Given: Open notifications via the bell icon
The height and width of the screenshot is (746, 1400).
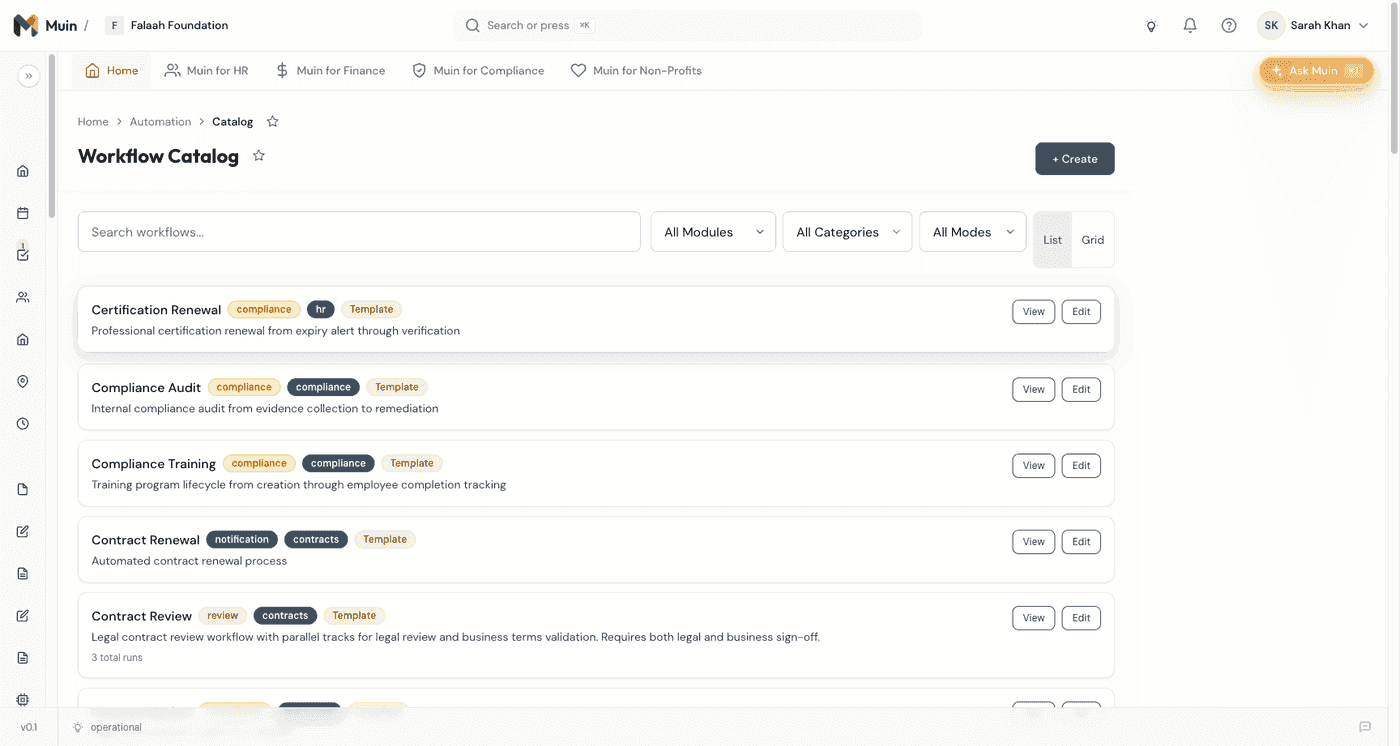Looking at the screenshot, I should 1189,24.
